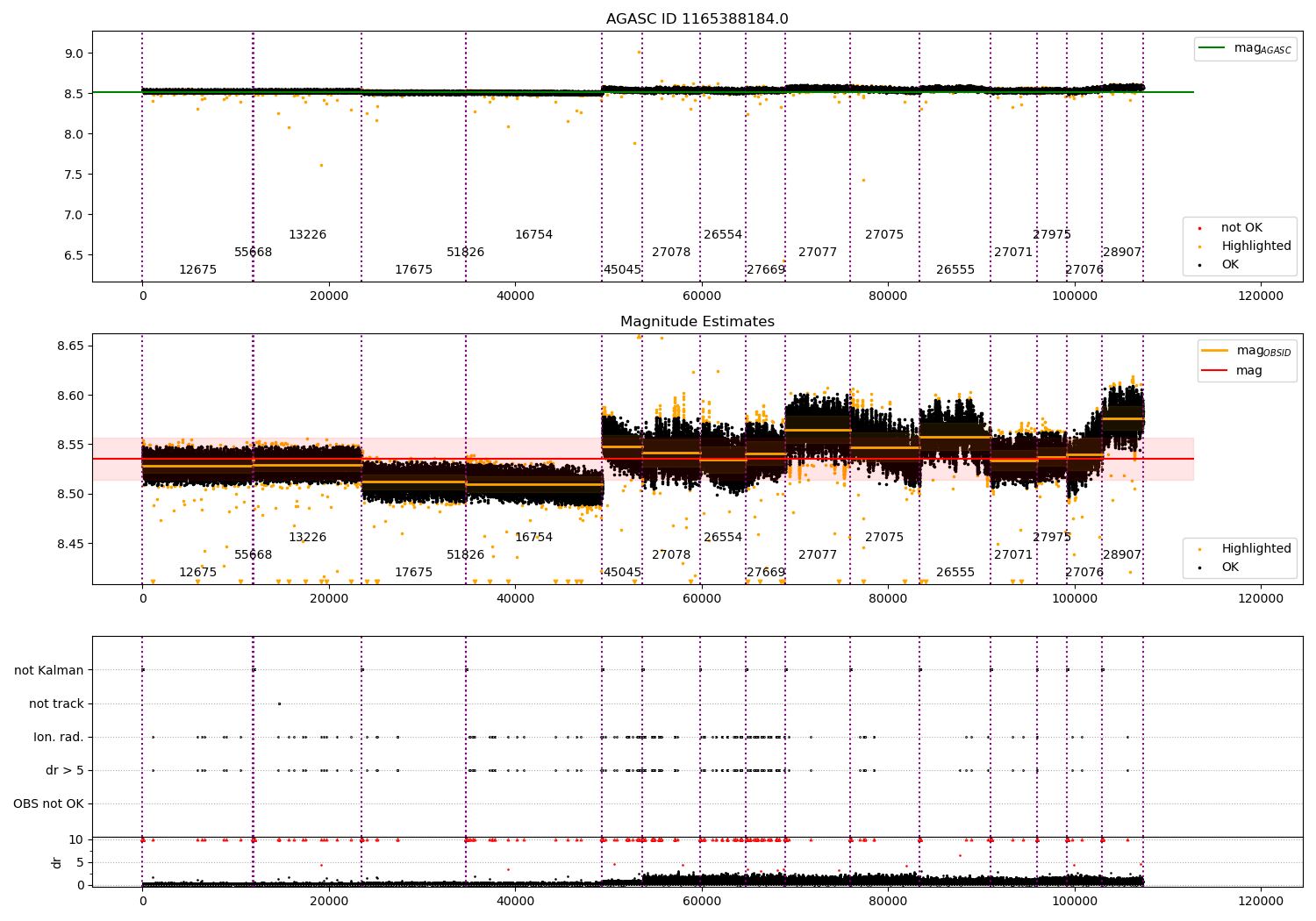The image size is (1316, 921).
Task: Click the 'OBS not OK' axis label
Action: [49, 803]
